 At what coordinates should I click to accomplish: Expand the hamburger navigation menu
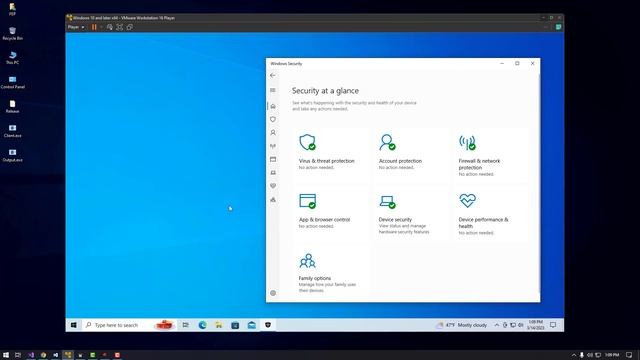[x=273, y=90]
